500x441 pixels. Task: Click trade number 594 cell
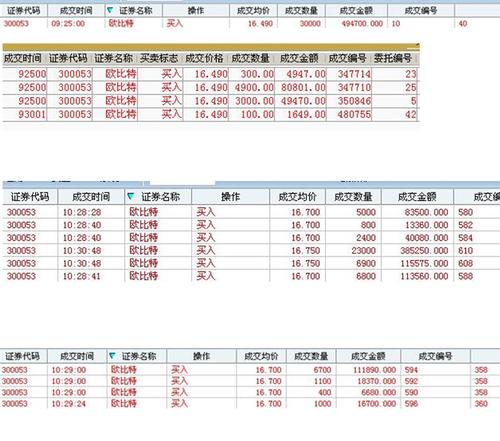coord(411,370)
